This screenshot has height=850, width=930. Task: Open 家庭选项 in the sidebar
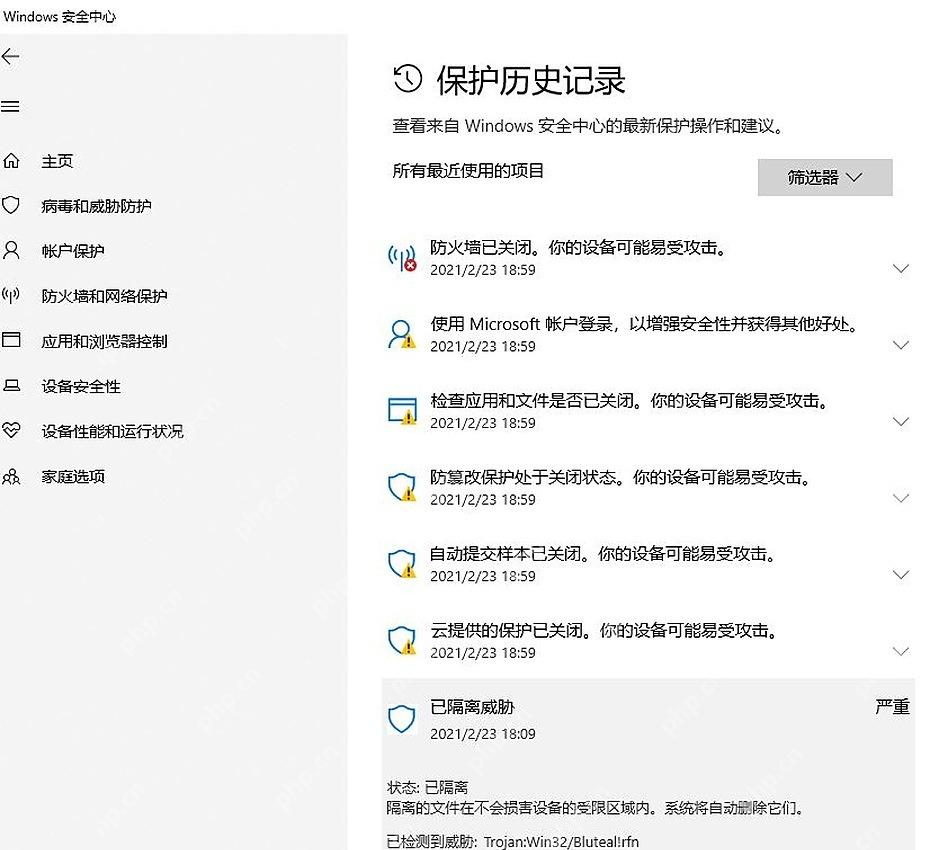73,476
